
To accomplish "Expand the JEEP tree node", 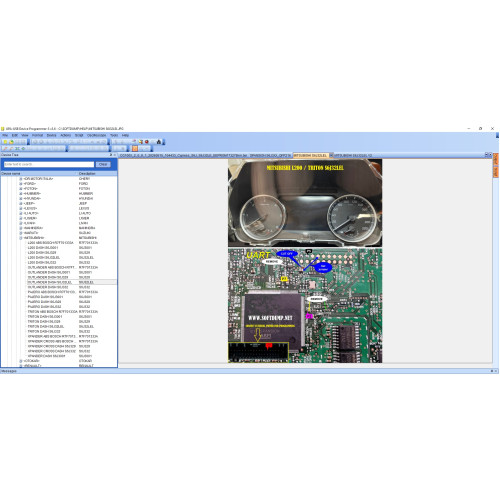I will [21, 203].
